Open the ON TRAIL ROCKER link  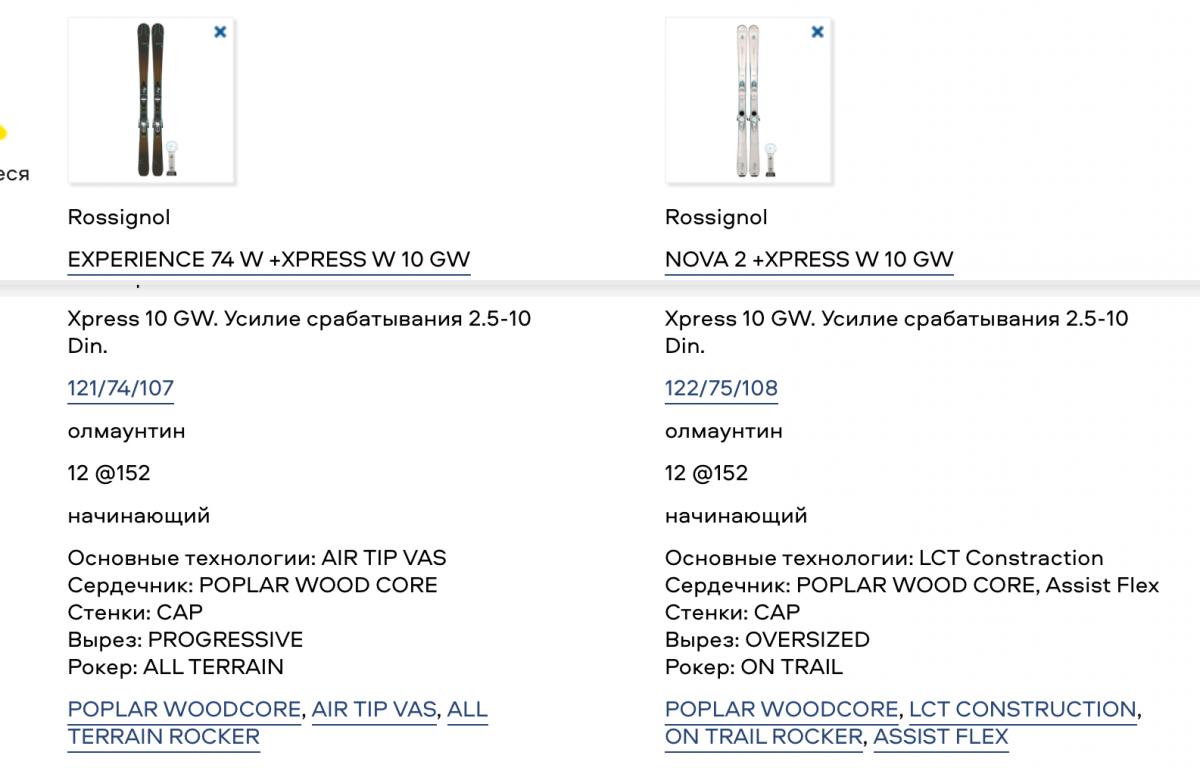(763, 738)
